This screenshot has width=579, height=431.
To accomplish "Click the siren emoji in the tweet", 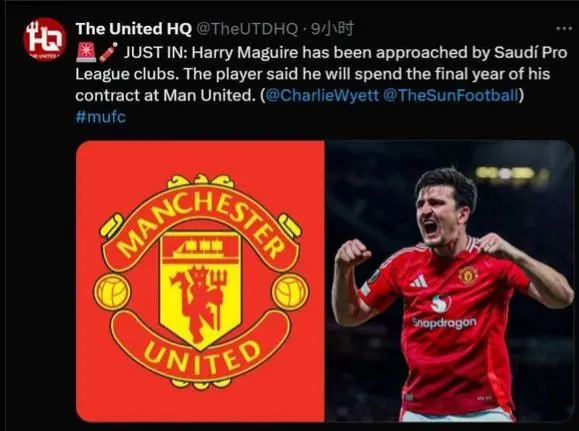I will click(x=86, y=52).
